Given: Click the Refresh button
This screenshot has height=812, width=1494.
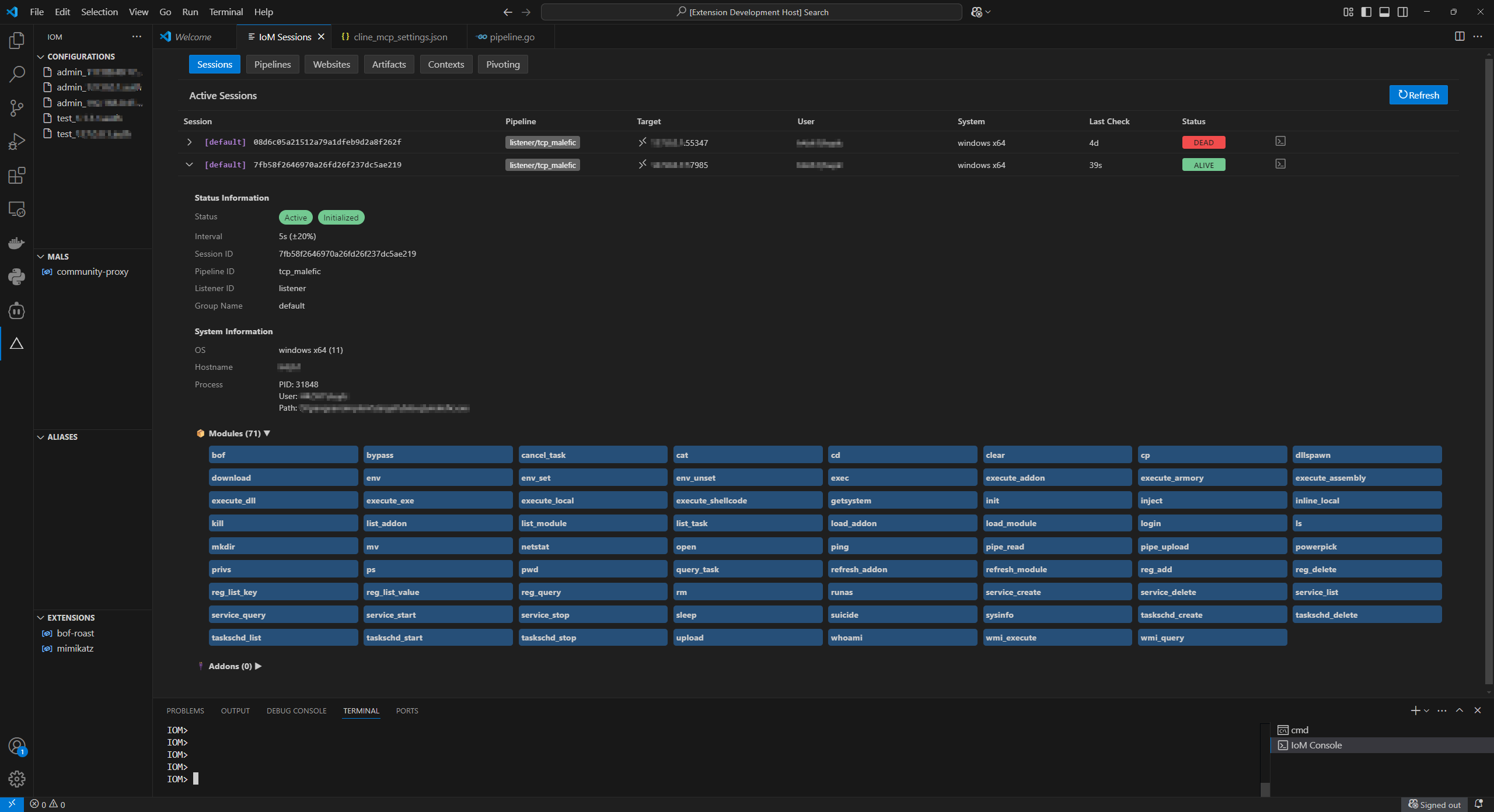Looking at the screenshot, I should 1418,95.
